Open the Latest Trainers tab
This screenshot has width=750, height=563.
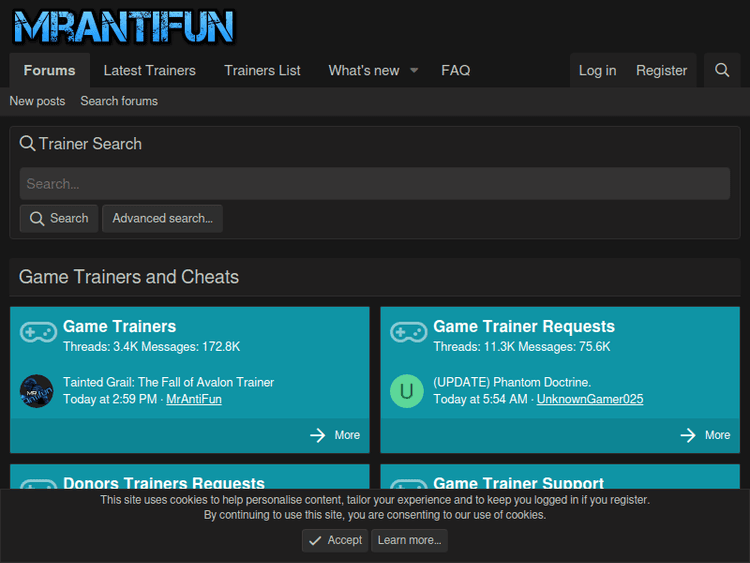tap(150, 70)
